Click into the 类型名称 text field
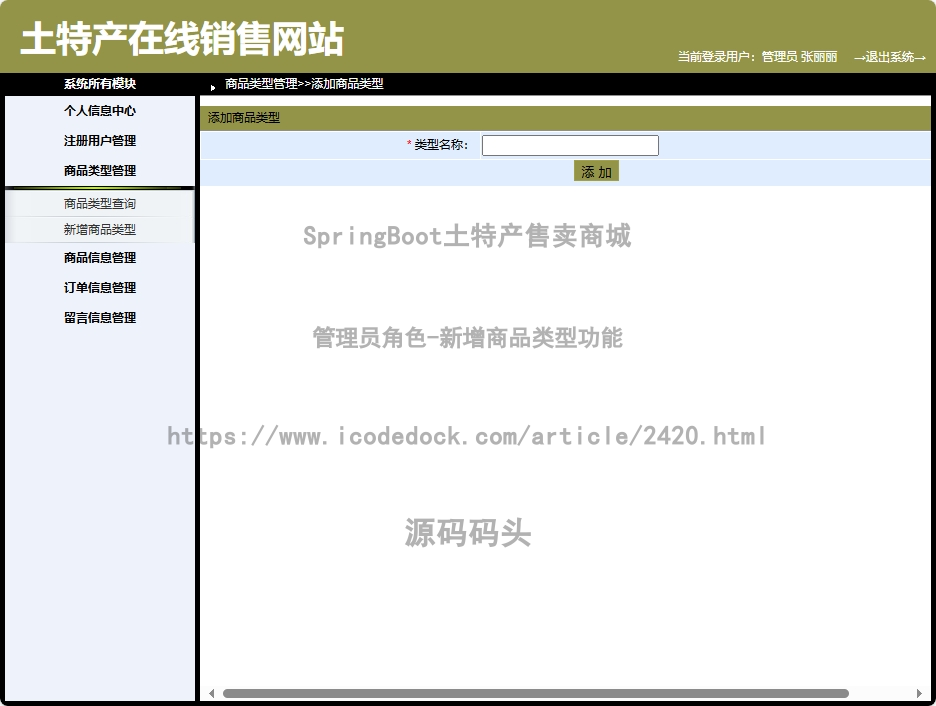 pos(570,145)
